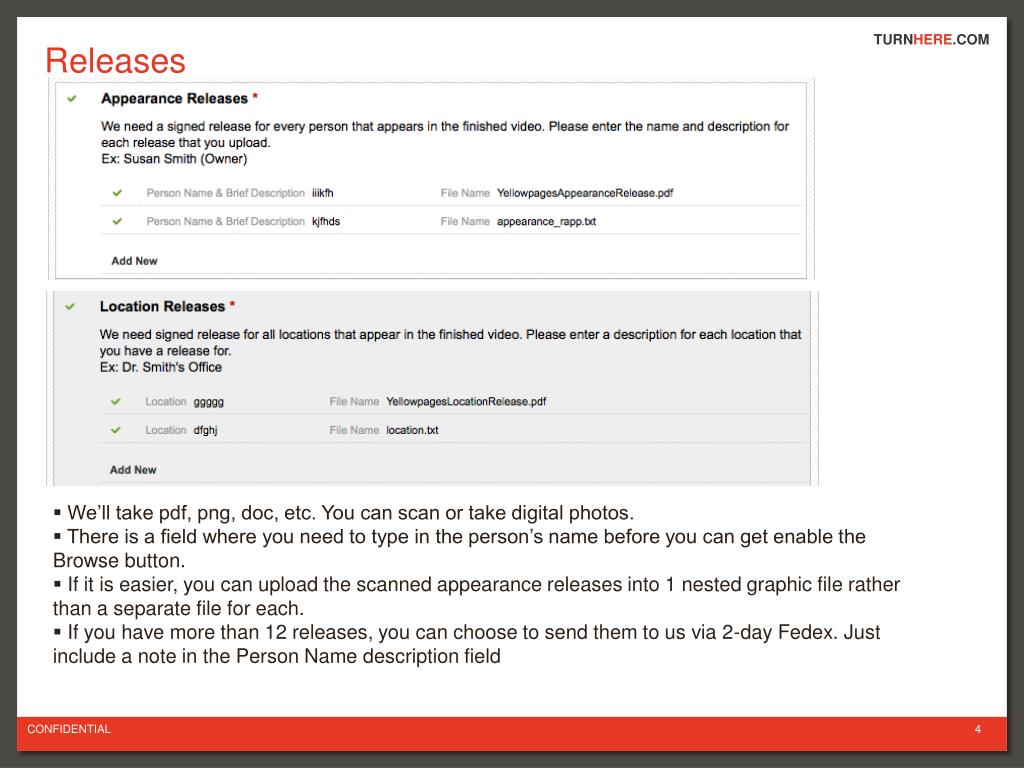Image resolution: width=1024 pixels, height=768 pixels.
Task: Click the example text Susan Smith (Owner)
Action: [185, 159]
